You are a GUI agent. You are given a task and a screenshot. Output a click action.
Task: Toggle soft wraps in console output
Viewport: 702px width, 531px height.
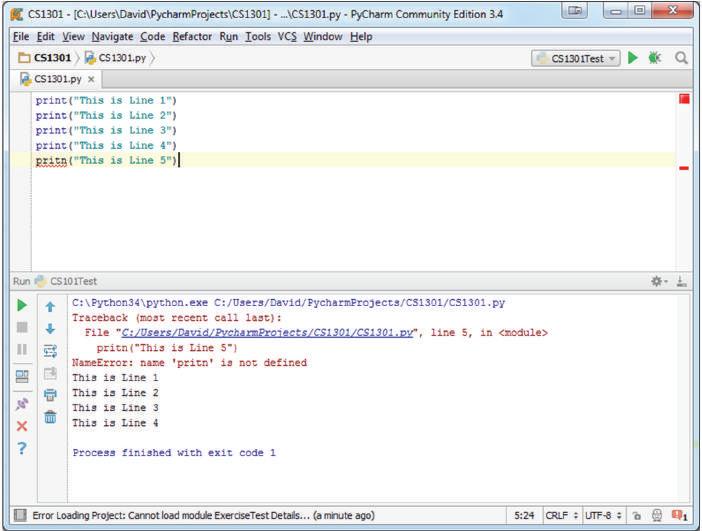coord(50,351)
